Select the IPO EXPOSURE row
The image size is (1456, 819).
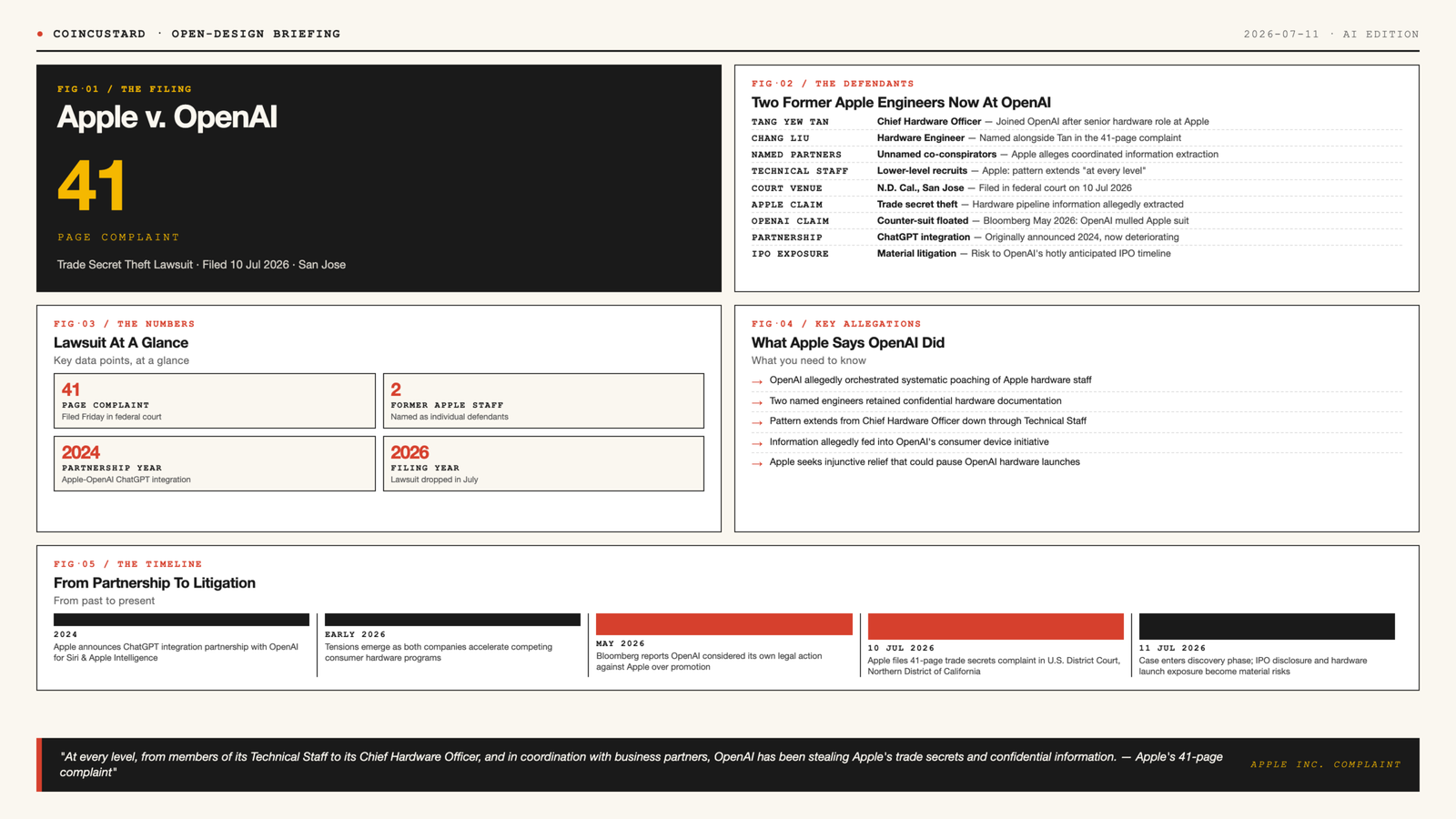pyautogui.click(x=1077, y=253)
